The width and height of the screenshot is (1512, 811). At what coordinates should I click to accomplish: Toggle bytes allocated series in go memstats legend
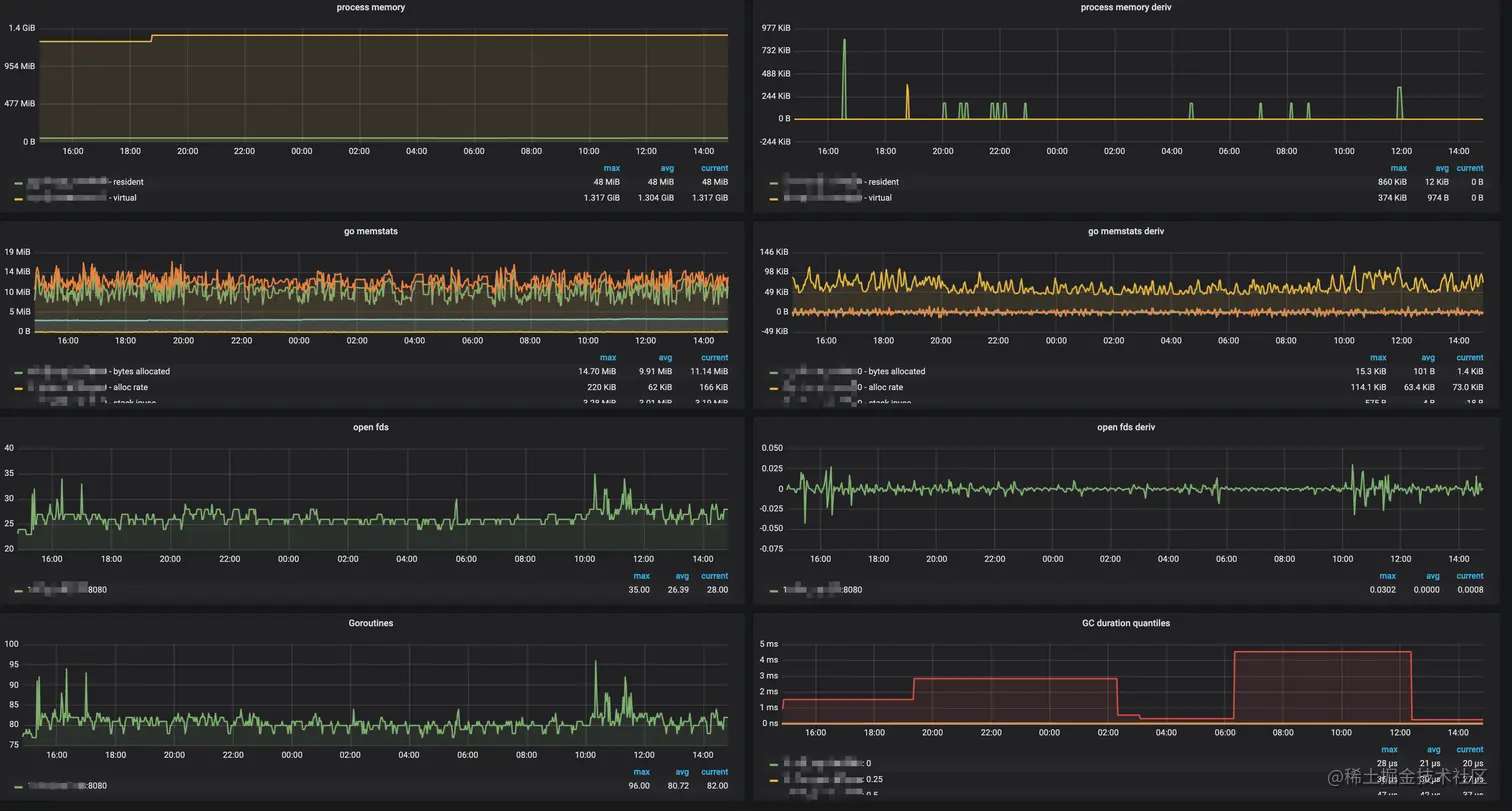pyautogui.click(x=98, y=371)
